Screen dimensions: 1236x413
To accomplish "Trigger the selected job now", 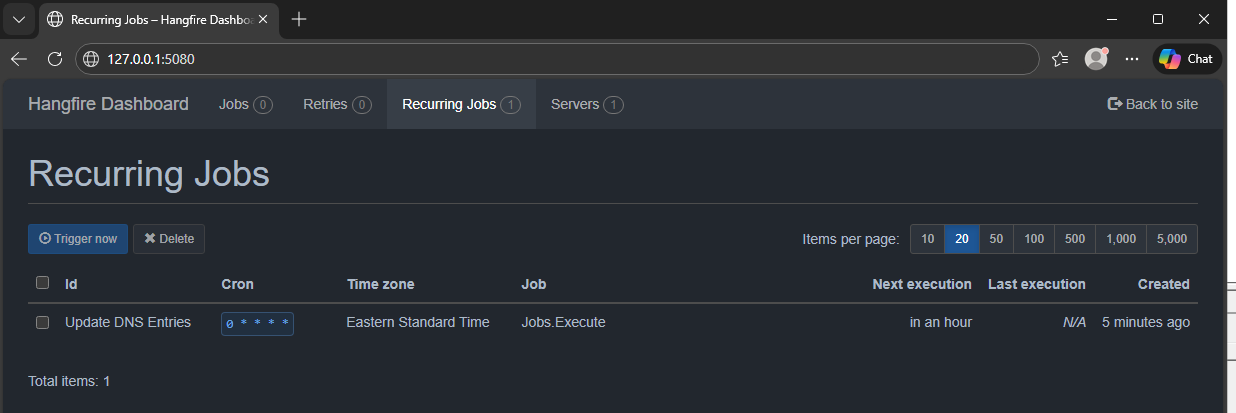I will point(78,239).
